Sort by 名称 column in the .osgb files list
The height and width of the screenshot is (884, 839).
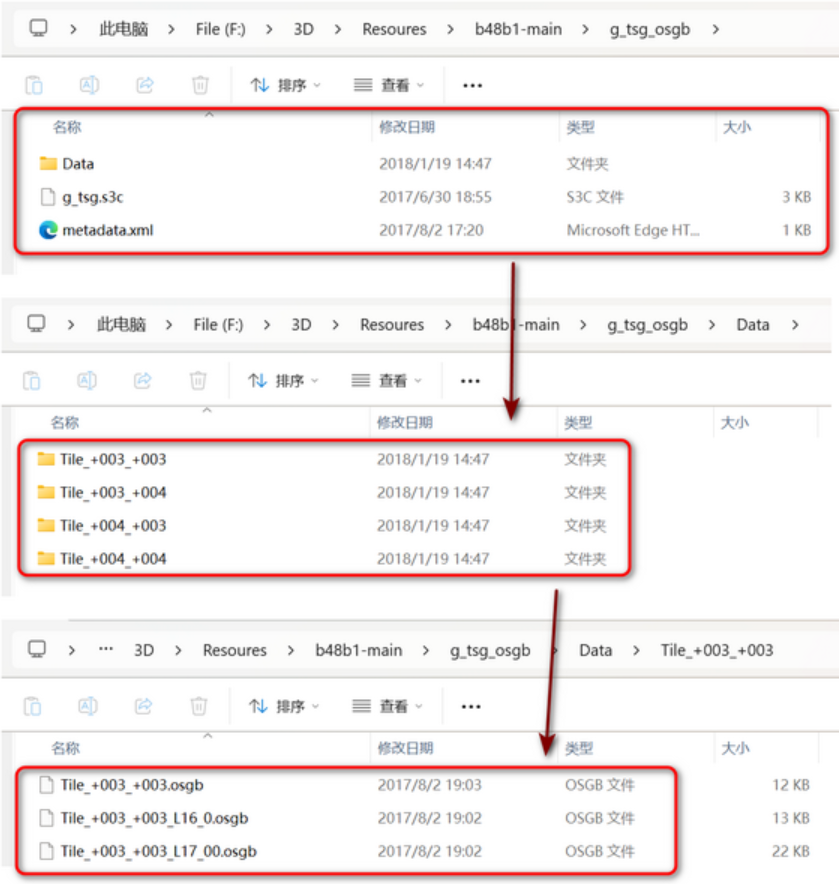click(65, 748)
